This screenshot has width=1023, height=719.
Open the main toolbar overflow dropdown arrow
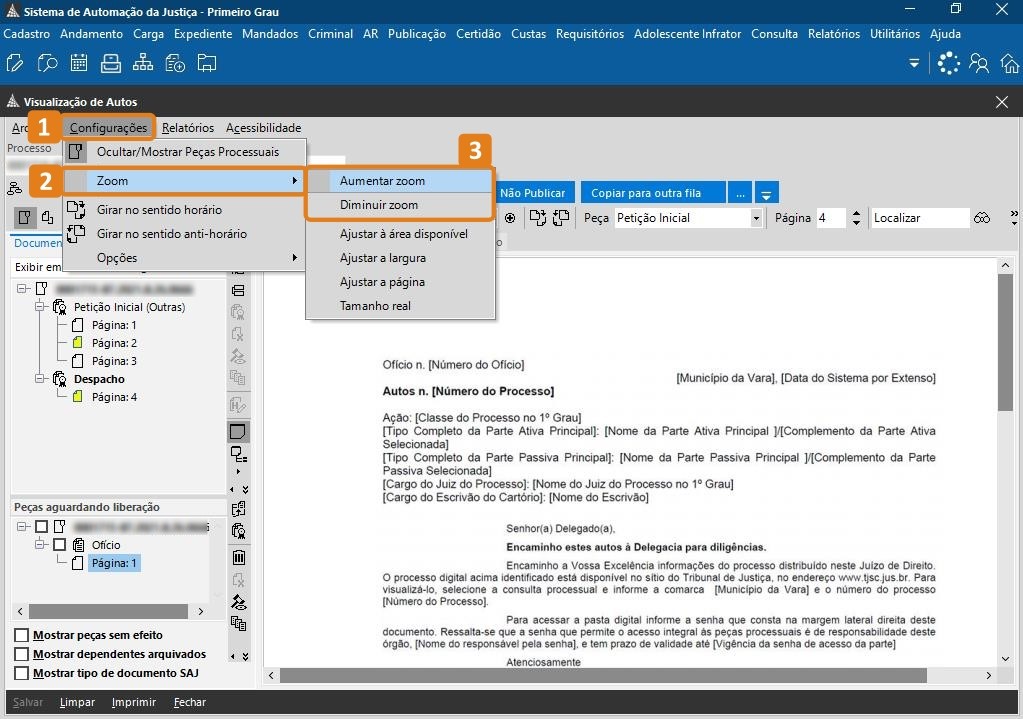click(914, 63)
